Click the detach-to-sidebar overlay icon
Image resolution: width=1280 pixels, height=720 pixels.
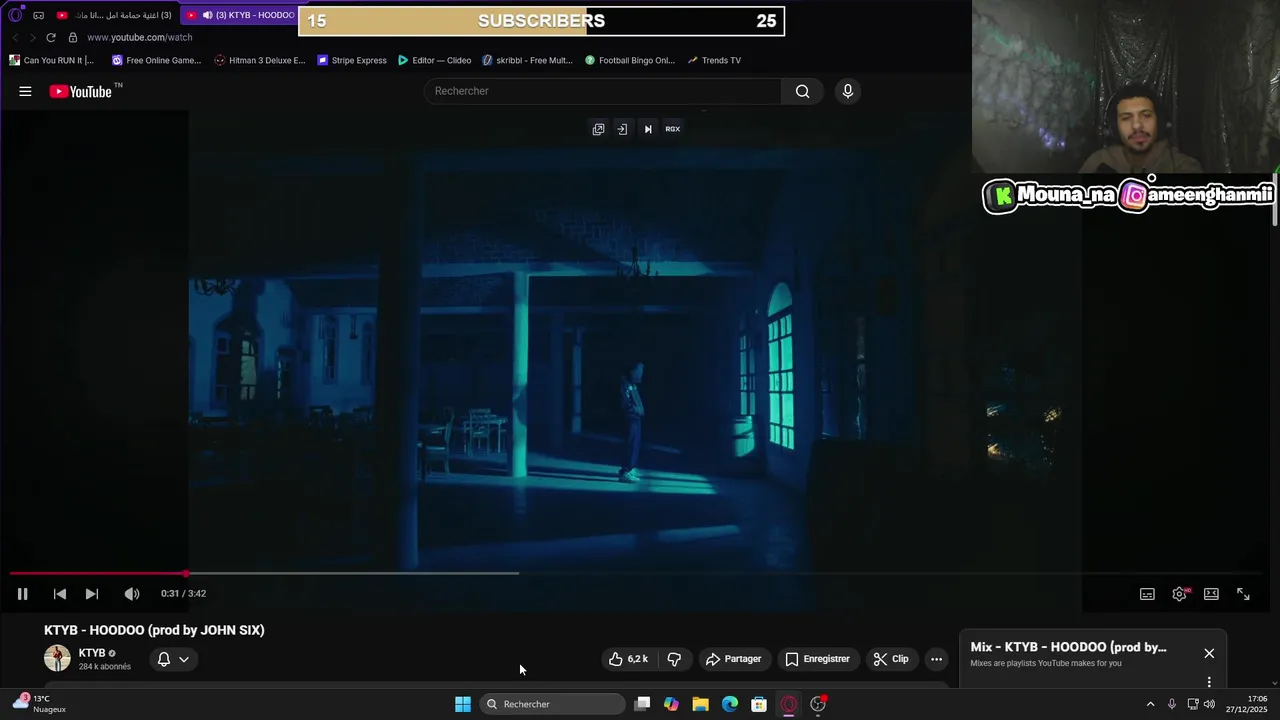point(622,129)
